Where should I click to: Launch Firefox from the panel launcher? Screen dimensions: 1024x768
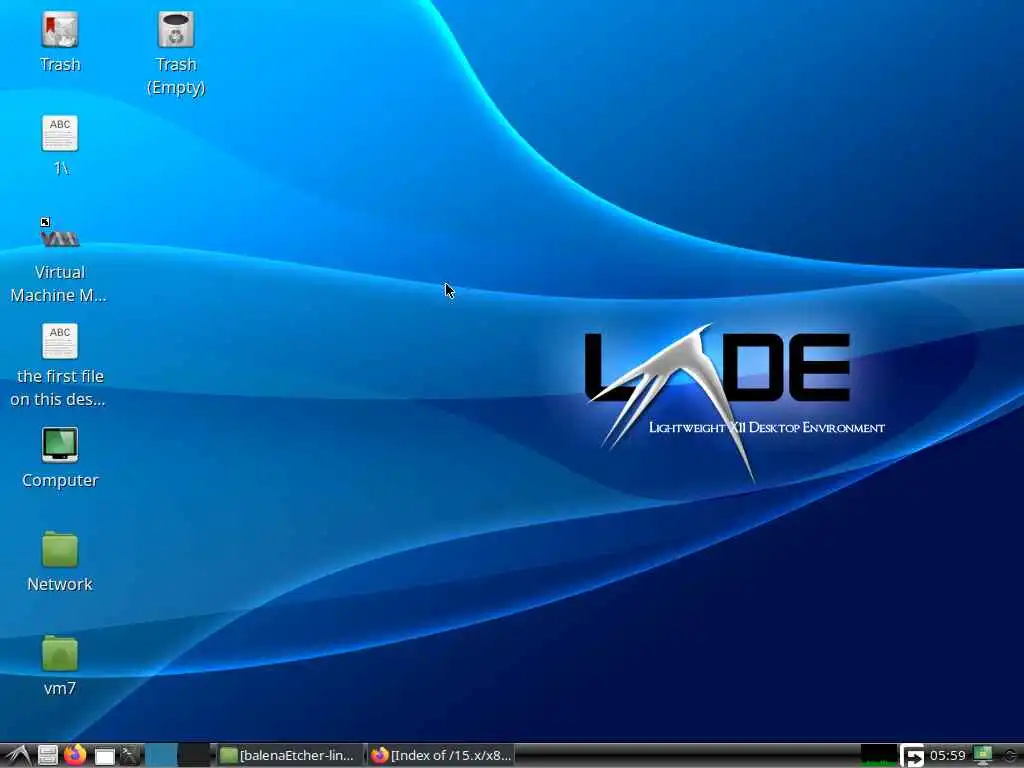[x=75, y=755]
